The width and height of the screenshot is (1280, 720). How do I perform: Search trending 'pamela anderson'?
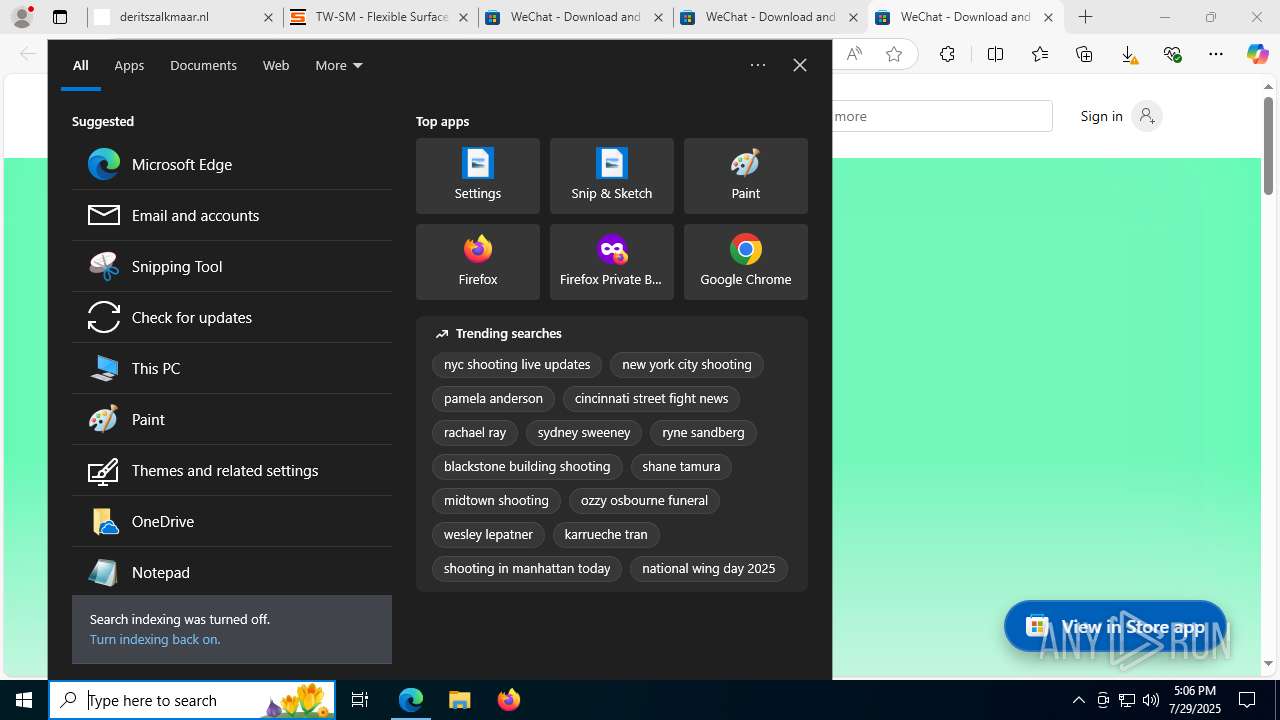[493, 399]
